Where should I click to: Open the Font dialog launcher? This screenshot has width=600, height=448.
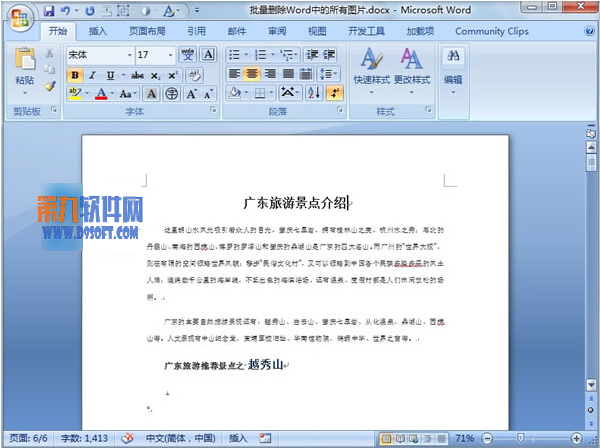(x=213, y=110)
